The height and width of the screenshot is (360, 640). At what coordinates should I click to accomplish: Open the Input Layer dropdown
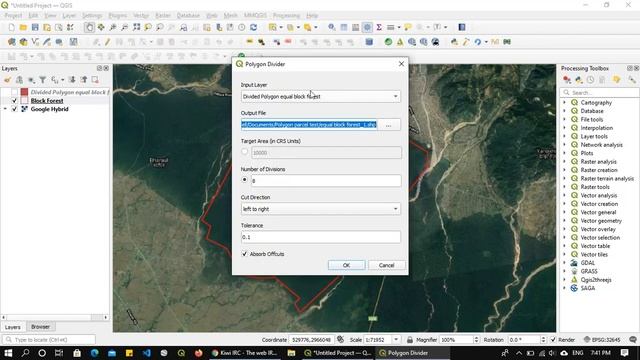(320, 96)
